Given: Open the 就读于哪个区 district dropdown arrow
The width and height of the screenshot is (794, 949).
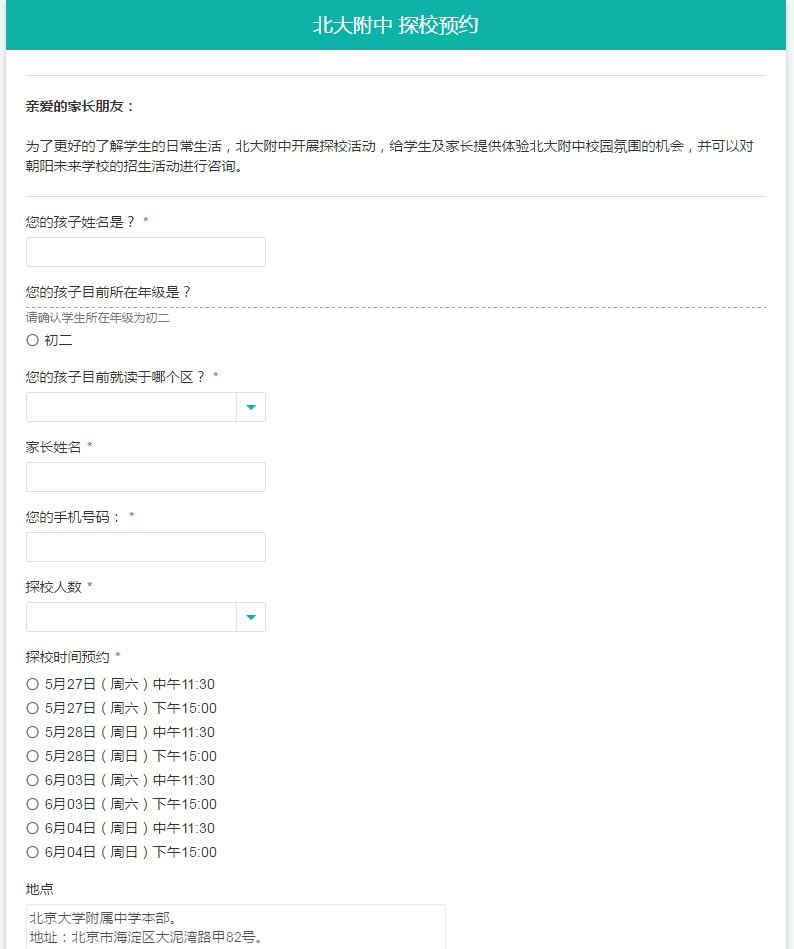Looking at the screenshot, I should point(250,407).
